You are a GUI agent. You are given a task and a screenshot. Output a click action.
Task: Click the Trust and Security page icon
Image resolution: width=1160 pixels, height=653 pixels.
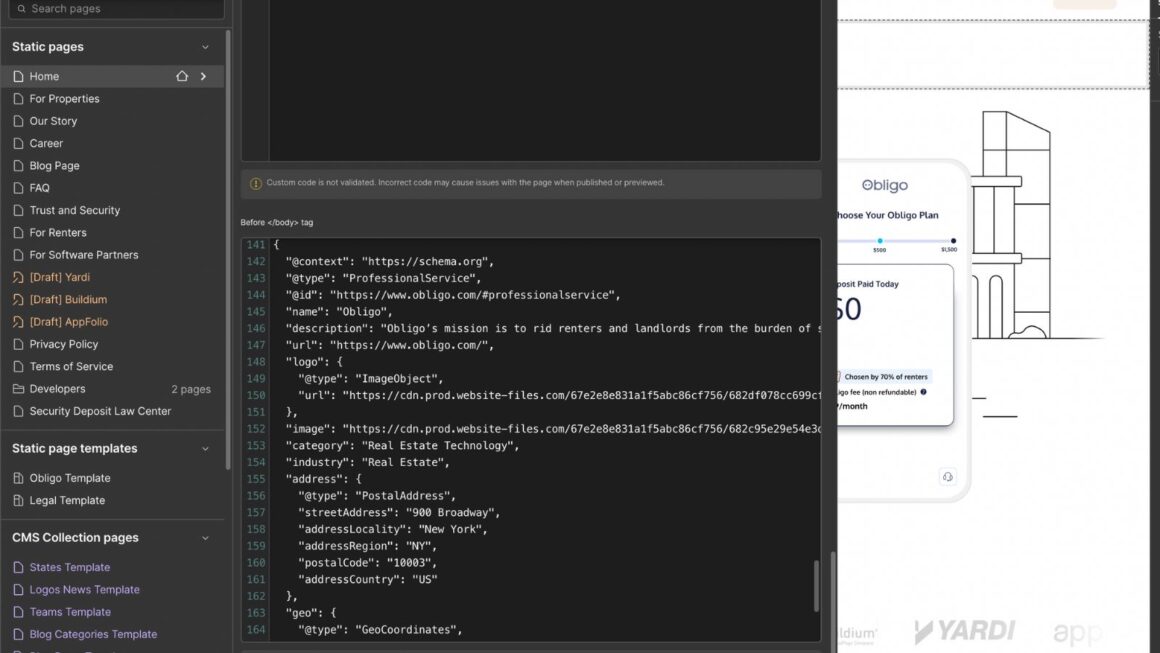click(x=18, y=210)
